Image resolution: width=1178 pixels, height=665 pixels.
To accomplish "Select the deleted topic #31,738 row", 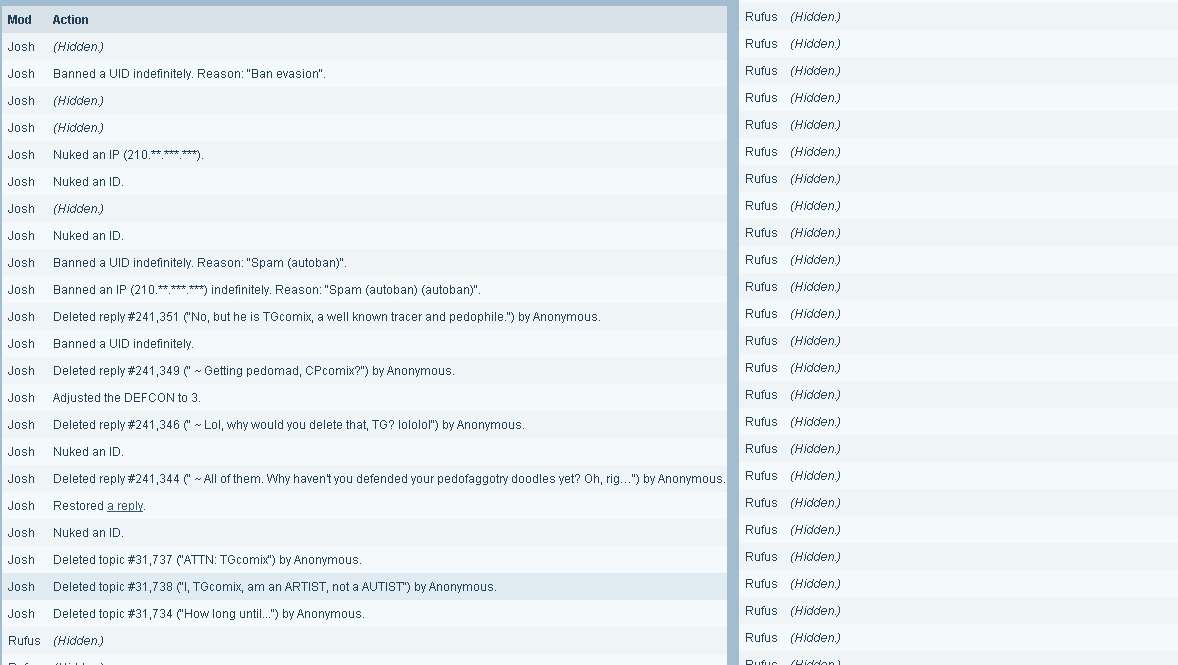I will tap(364, 587).
